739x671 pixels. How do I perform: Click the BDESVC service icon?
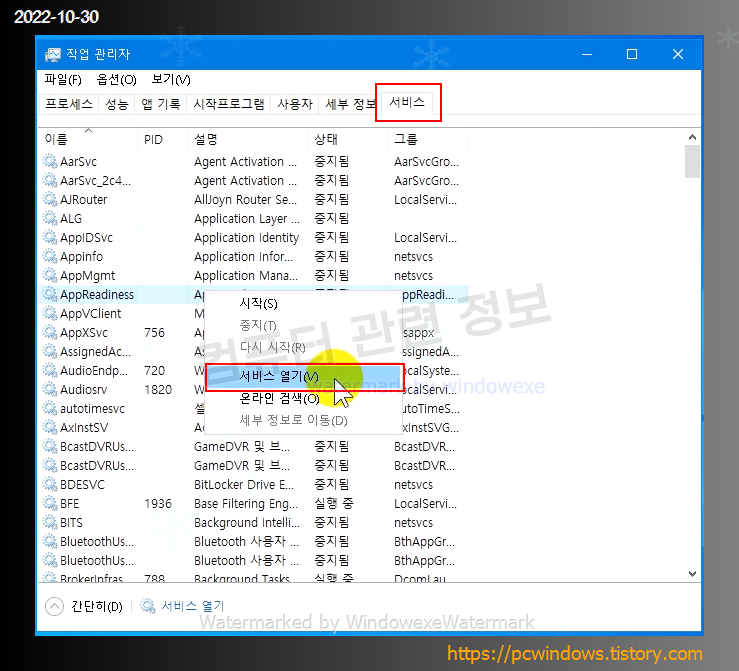[50, 484]
